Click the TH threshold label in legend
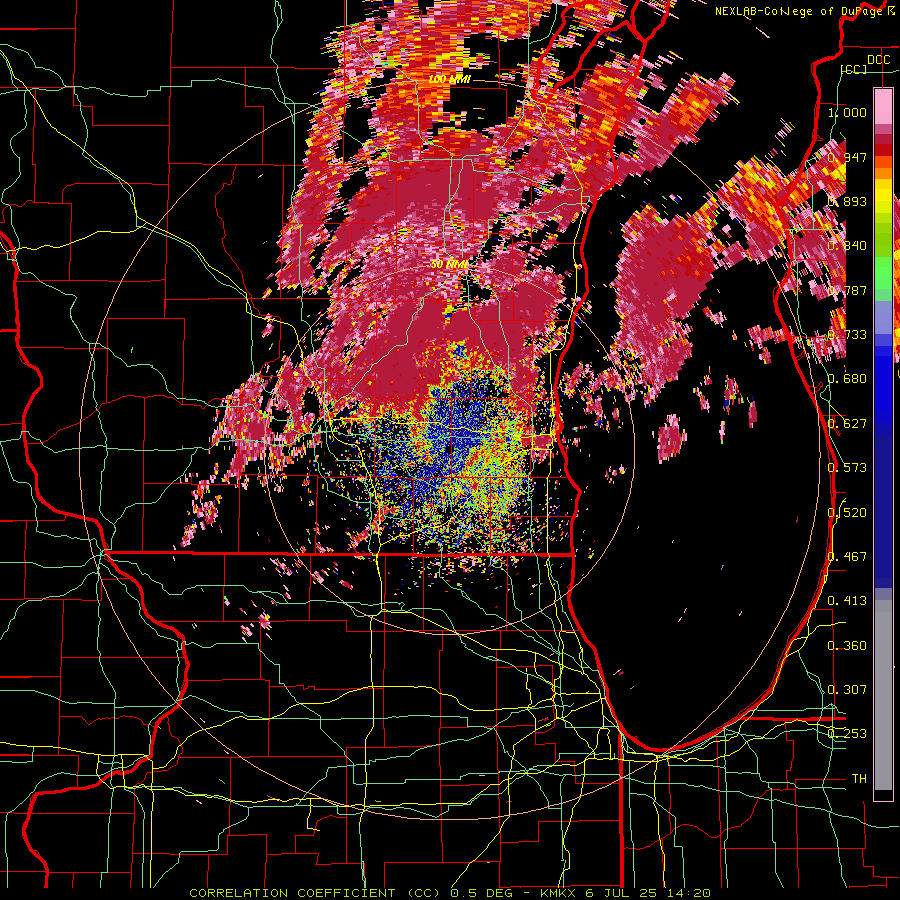Screen dimensions: 900x900 click(859, 779)
